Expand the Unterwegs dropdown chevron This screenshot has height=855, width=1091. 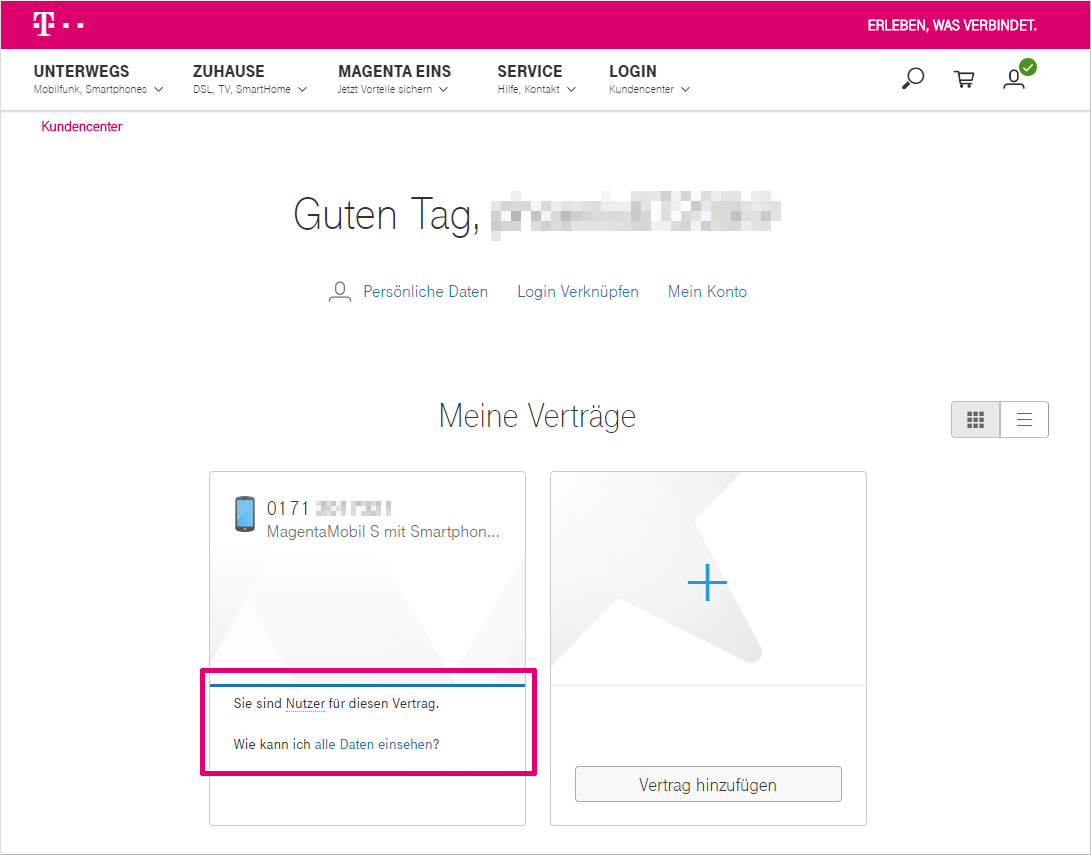click(x=159, y=89)
